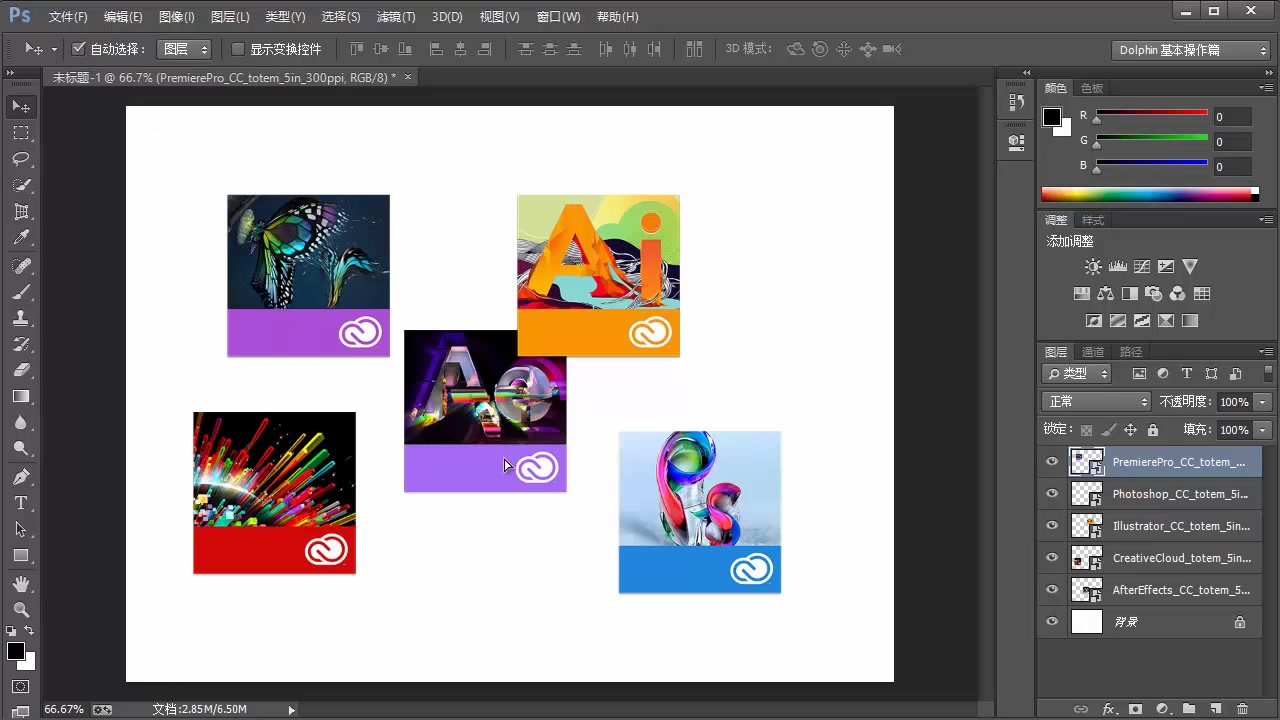Open the 不透明度 slider arrow
The image size is (1280, 720).
pos(1263,401)
